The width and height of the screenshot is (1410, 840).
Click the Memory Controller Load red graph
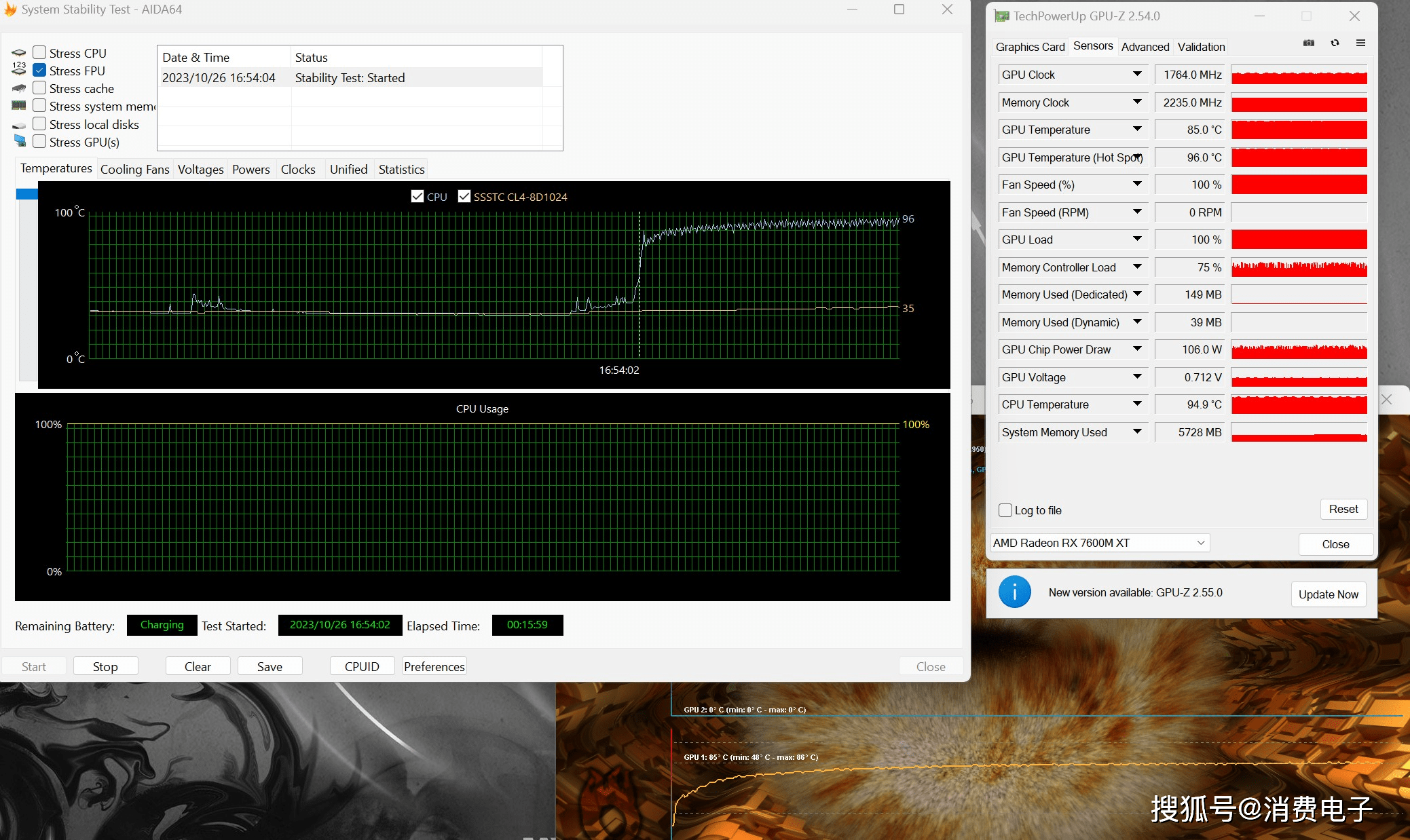point(1299,267)
